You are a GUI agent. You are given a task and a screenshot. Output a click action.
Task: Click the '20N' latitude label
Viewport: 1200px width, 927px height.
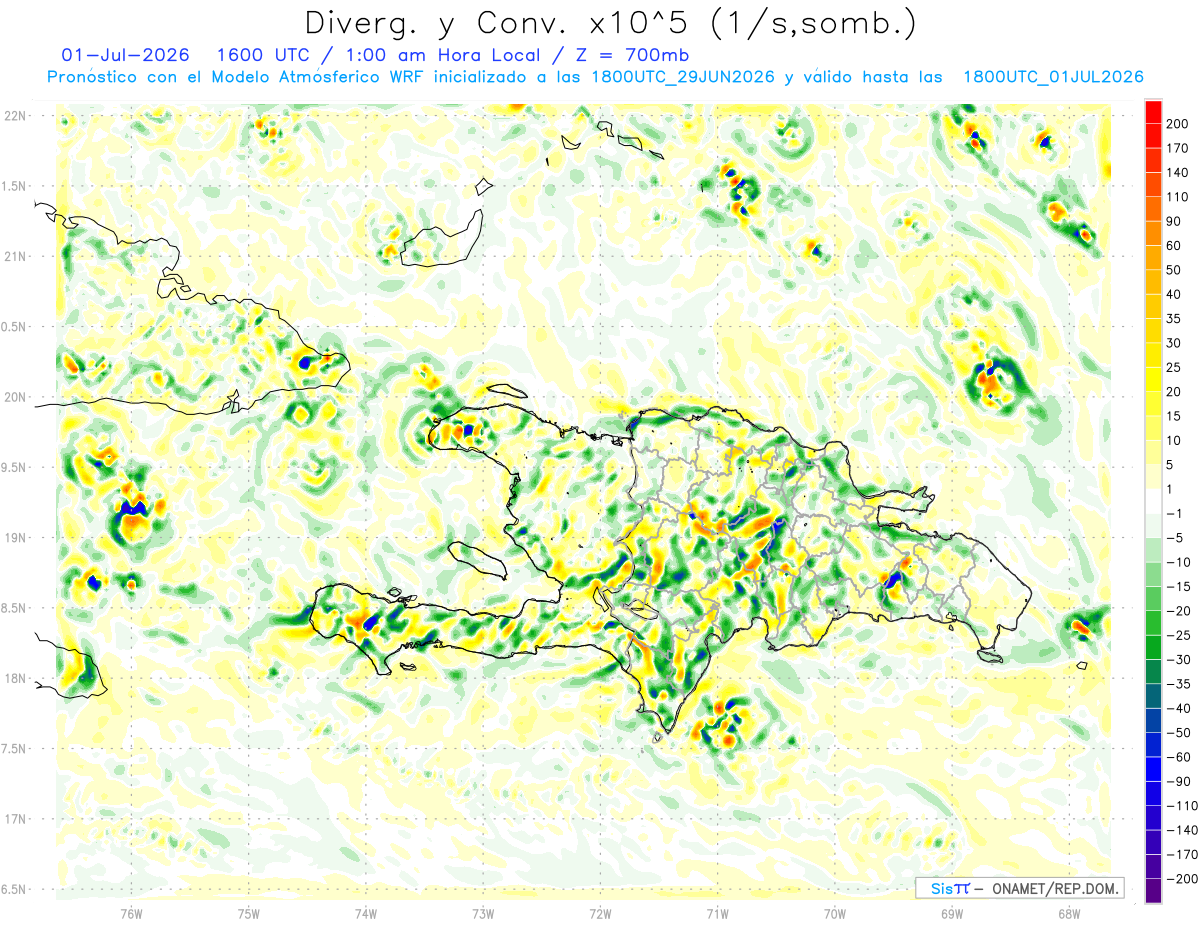[15, 397]
